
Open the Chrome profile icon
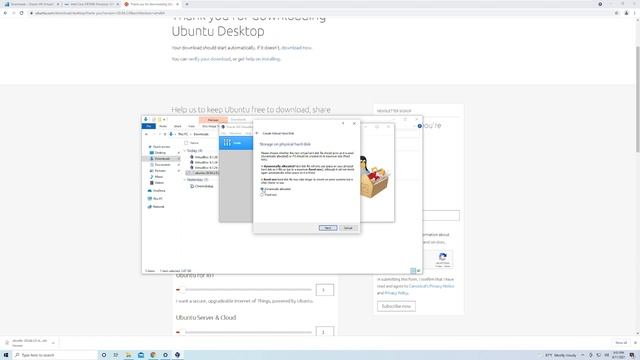tap(626, 13)
